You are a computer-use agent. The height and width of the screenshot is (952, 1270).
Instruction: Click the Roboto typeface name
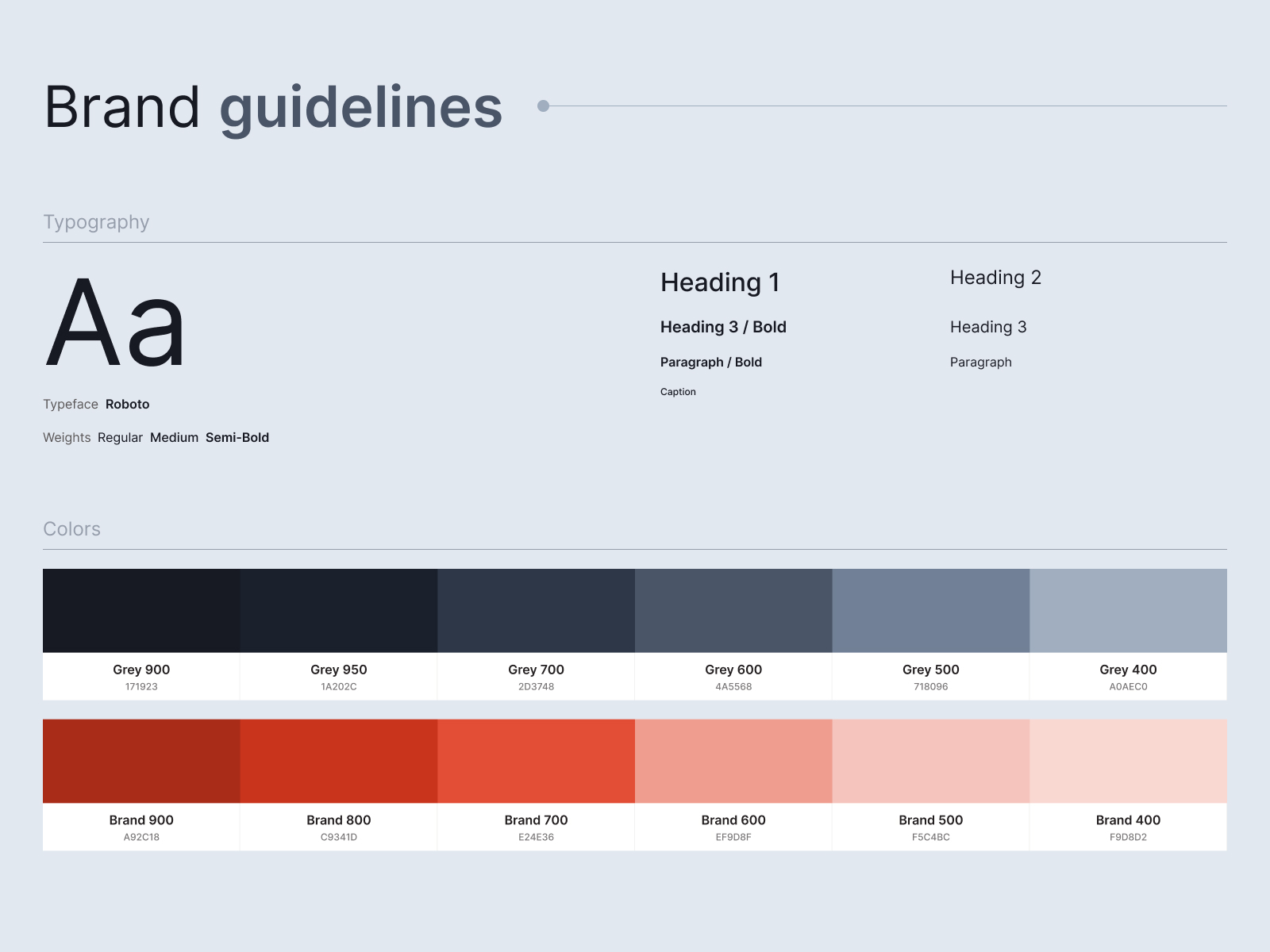click(127, 405)
